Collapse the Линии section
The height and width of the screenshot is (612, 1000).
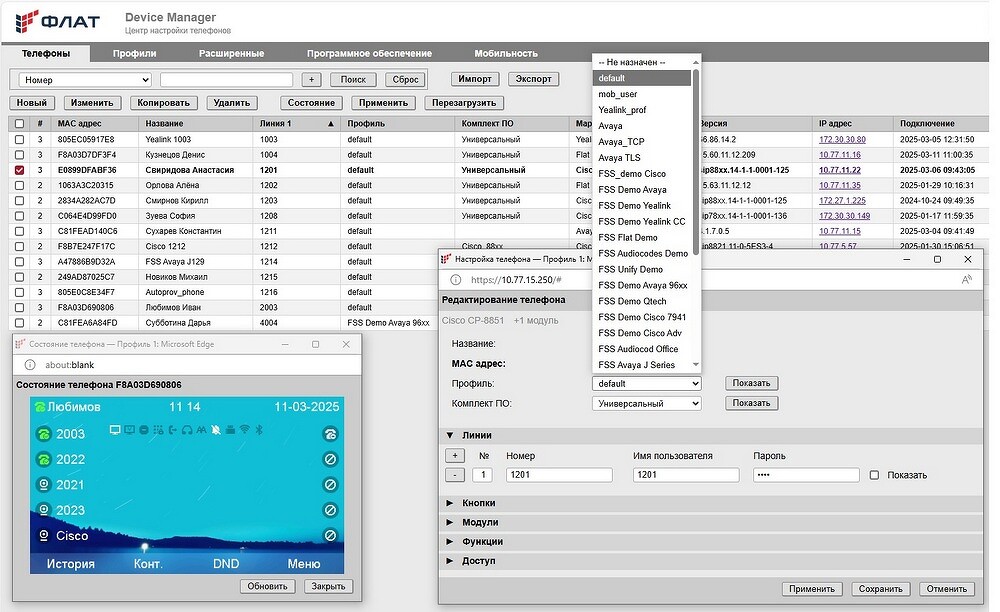click(450, 435)
